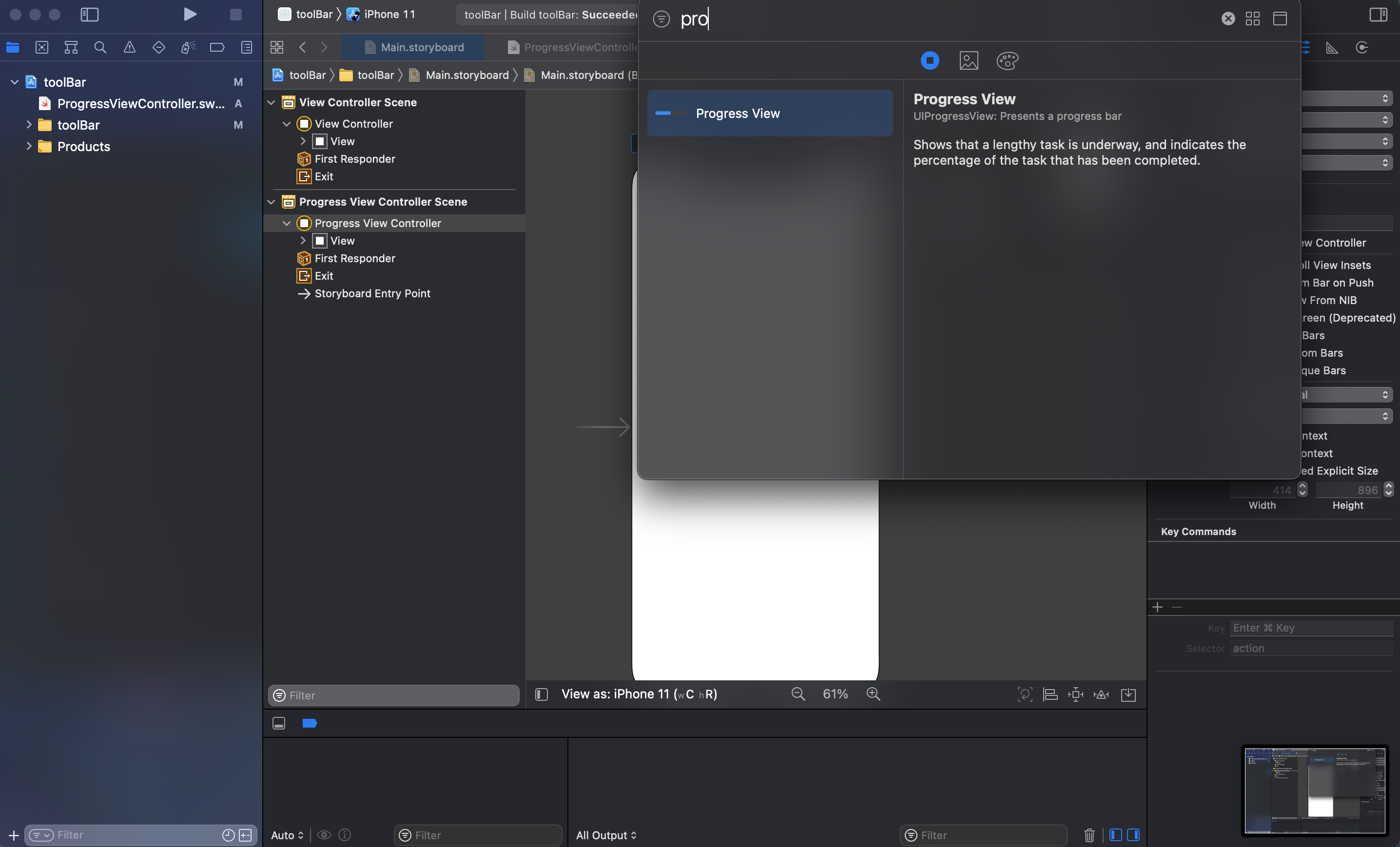
Task: Run the project with the Play button
Action: pos(190,15)
